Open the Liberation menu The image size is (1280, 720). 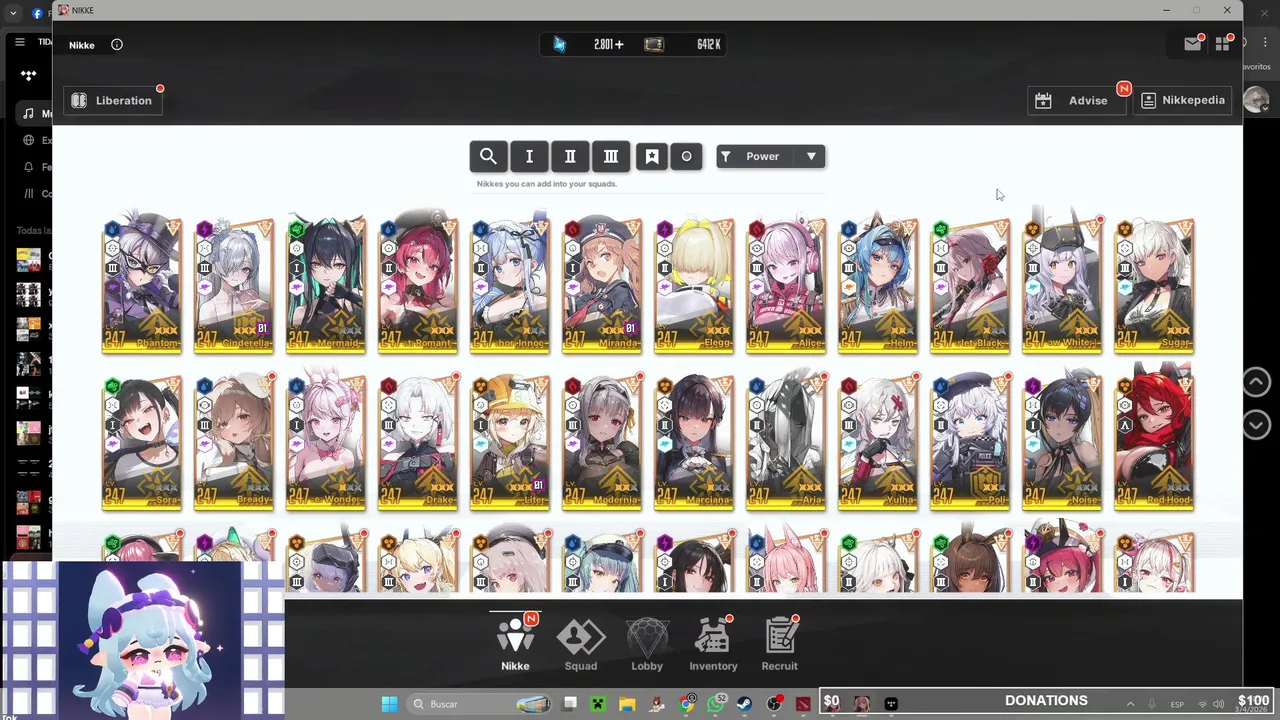click(x=114, y=101)
